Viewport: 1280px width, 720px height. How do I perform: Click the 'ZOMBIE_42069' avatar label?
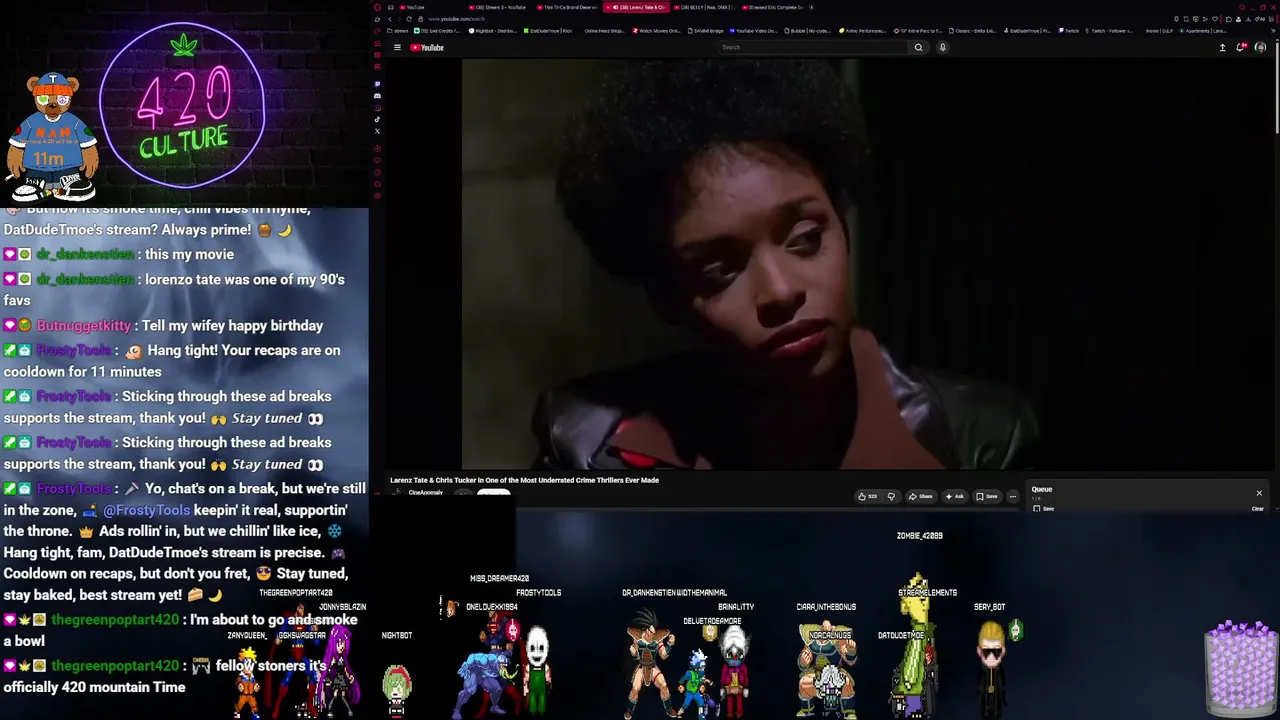pyautogui.click(x=920, y=536)
